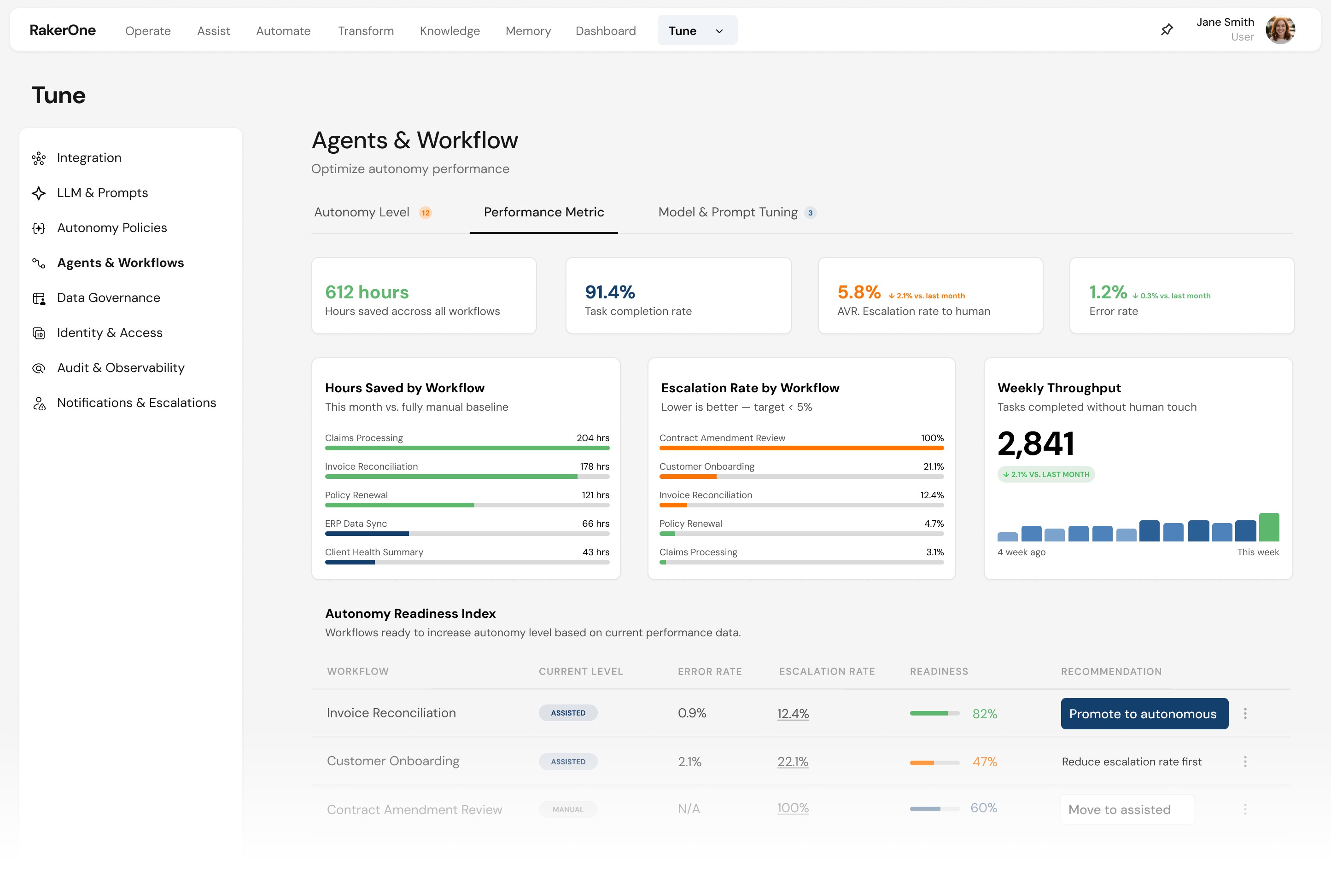Select the Agents & Workflows icon
1331x896 pixels.
click(x=38, y=263)
